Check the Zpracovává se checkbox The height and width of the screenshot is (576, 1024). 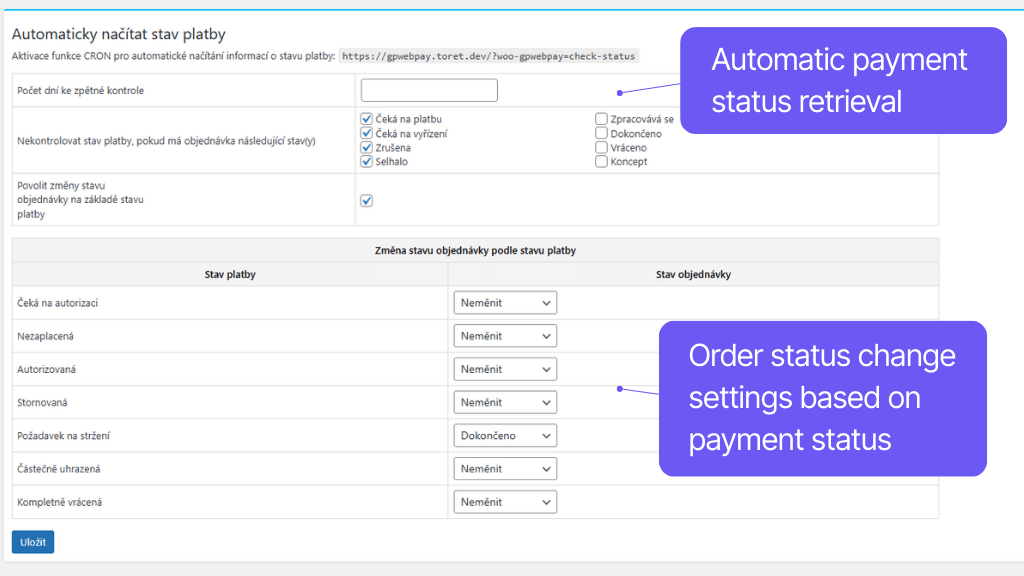[x=601, y=119]
